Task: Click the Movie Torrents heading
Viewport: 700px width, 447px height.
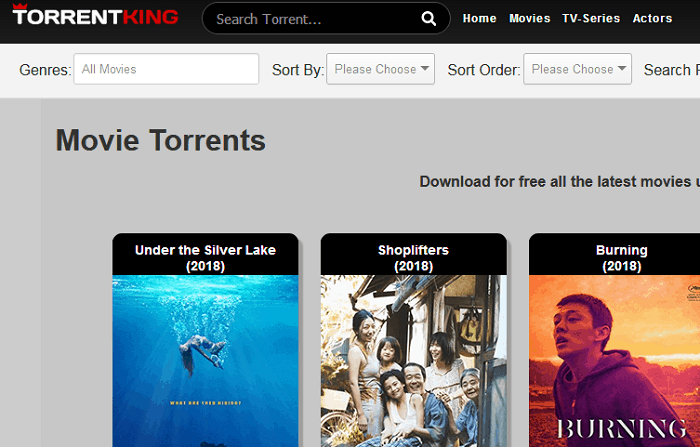Action: 161,140
